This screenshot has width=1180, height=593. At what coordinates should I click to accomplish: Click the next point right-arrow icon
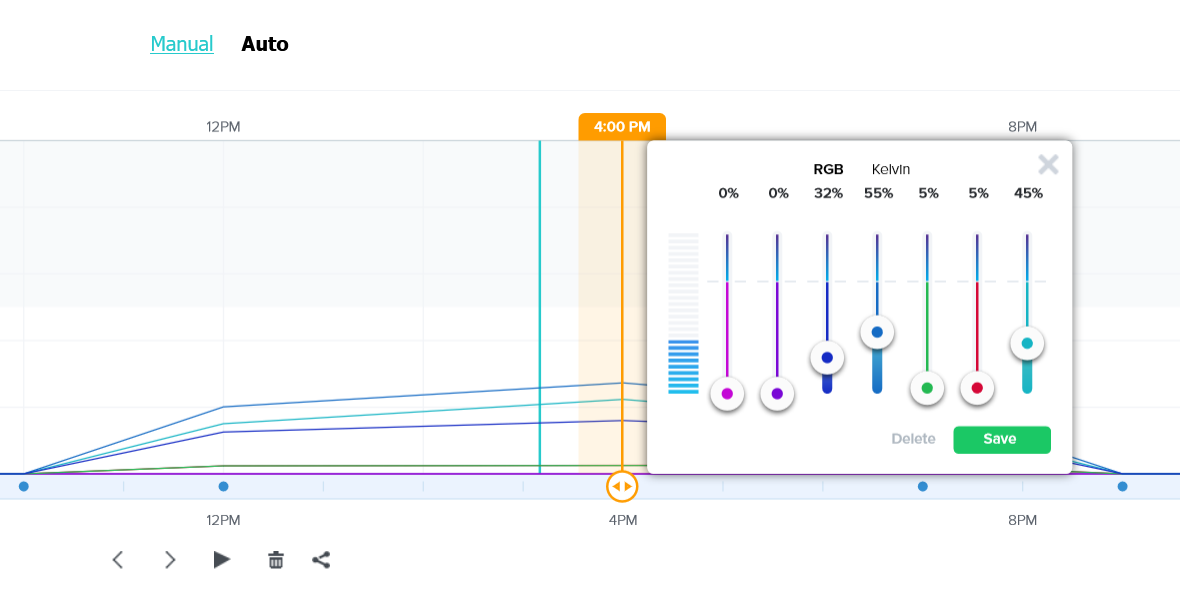(170, 560)
